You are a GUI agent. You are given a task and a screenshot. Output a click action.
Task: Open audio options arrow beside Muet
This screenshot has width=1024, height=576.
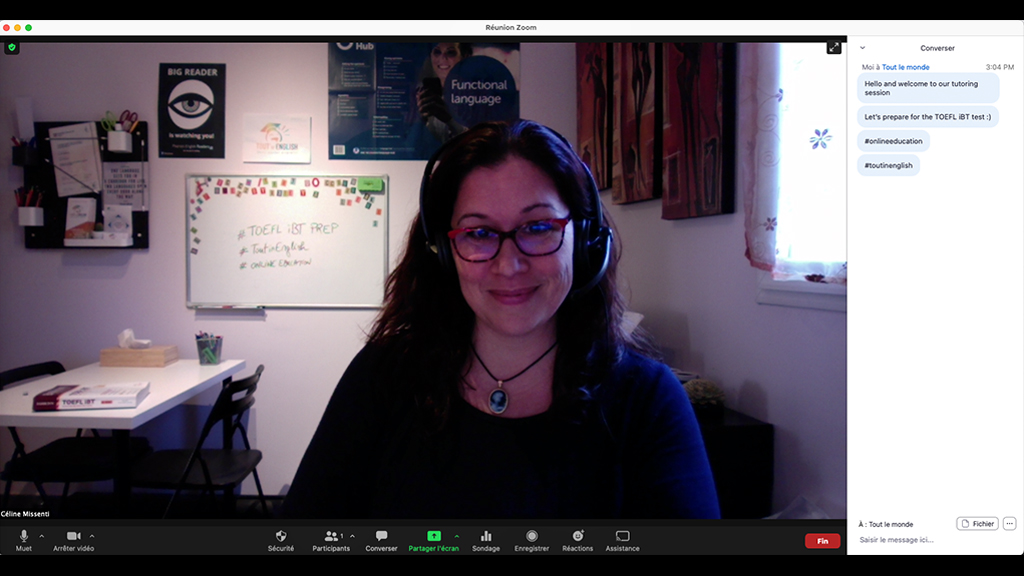point(42,536)
